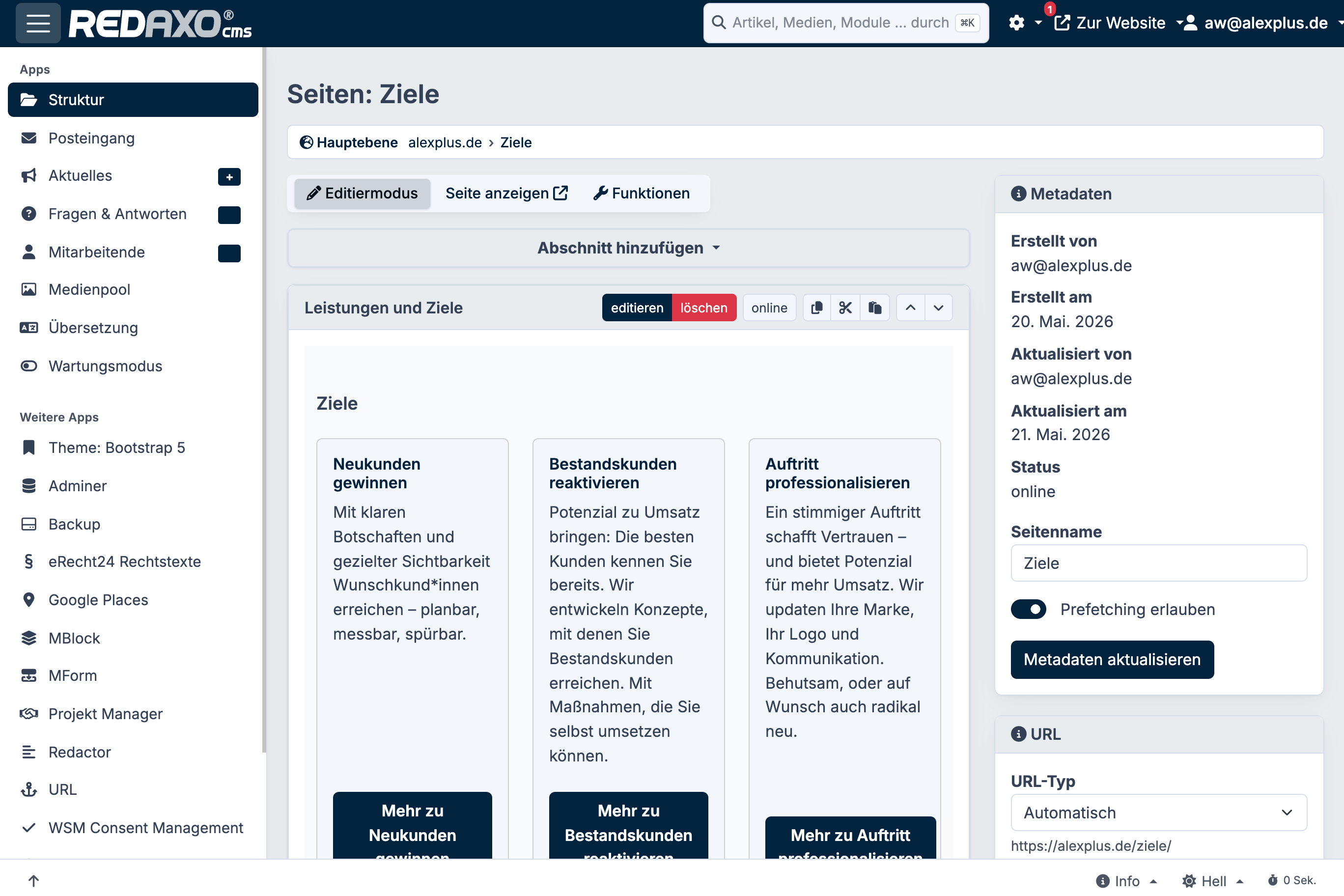
Task: Go to Hauptebene in breadcrumb
Action: pos(349,142)
